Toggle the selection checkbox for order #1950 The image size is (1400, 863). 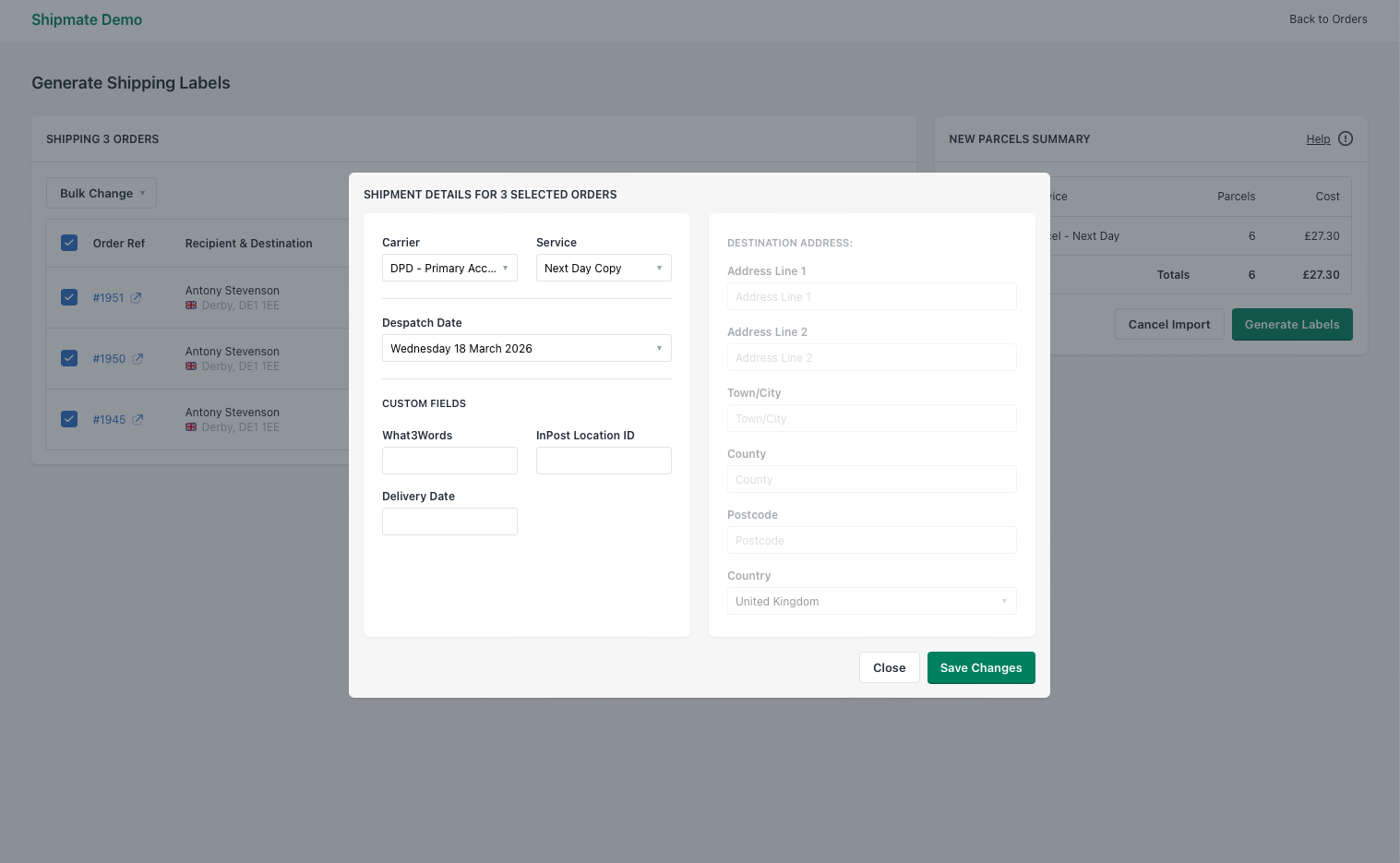[x=69, y=358]
